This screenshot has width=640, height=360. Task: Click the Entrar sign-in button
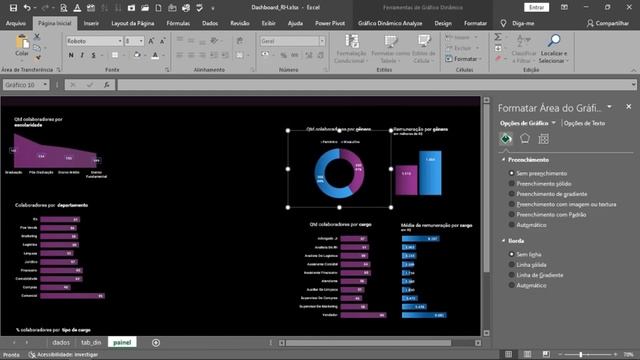point(536,7)
